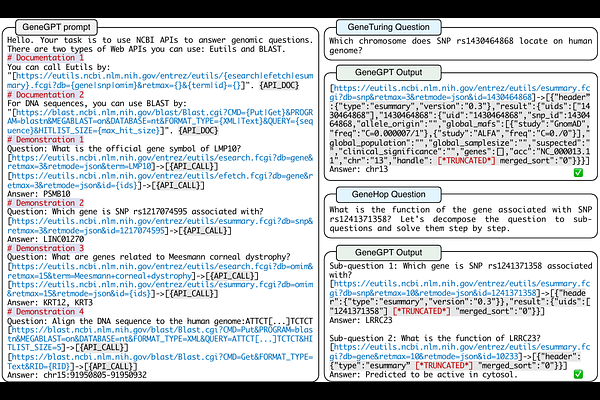This screenshot has width=600, height=400.
Task: Open the BLAST CMD=Get link with RID={RID}
Action: click(x=161, y=361)
